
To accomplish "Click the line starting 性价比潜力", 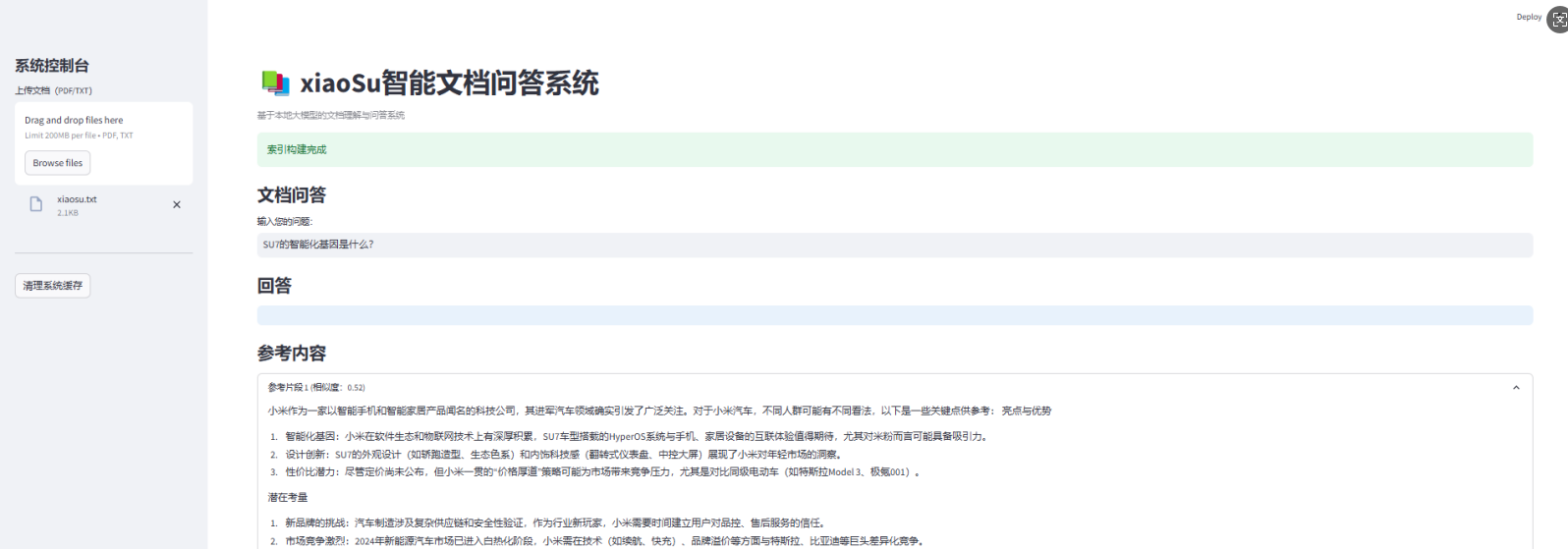I will 604,472.
